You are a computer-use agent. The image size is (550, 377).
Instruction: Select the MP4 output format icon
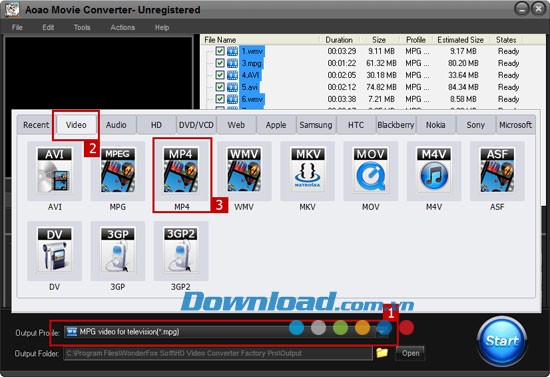(181, 171)
